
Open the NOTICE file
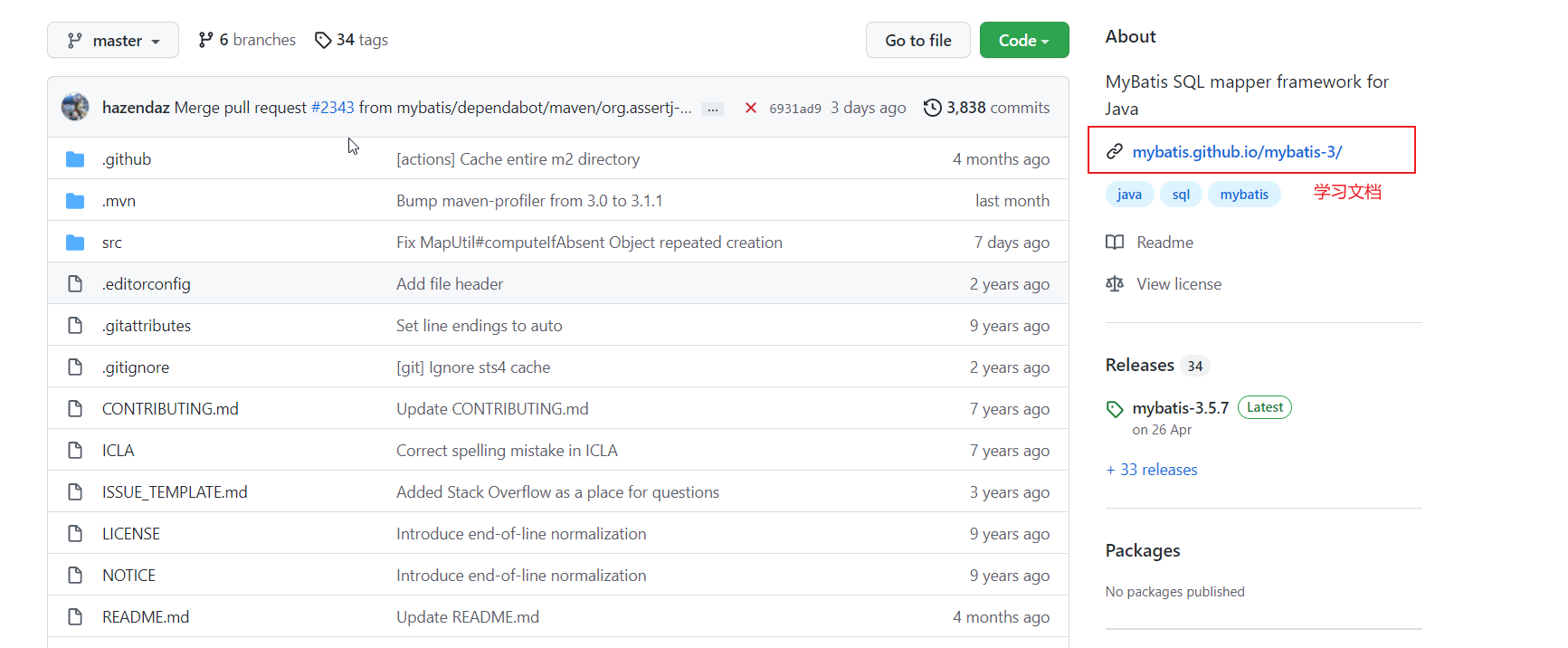128,576
